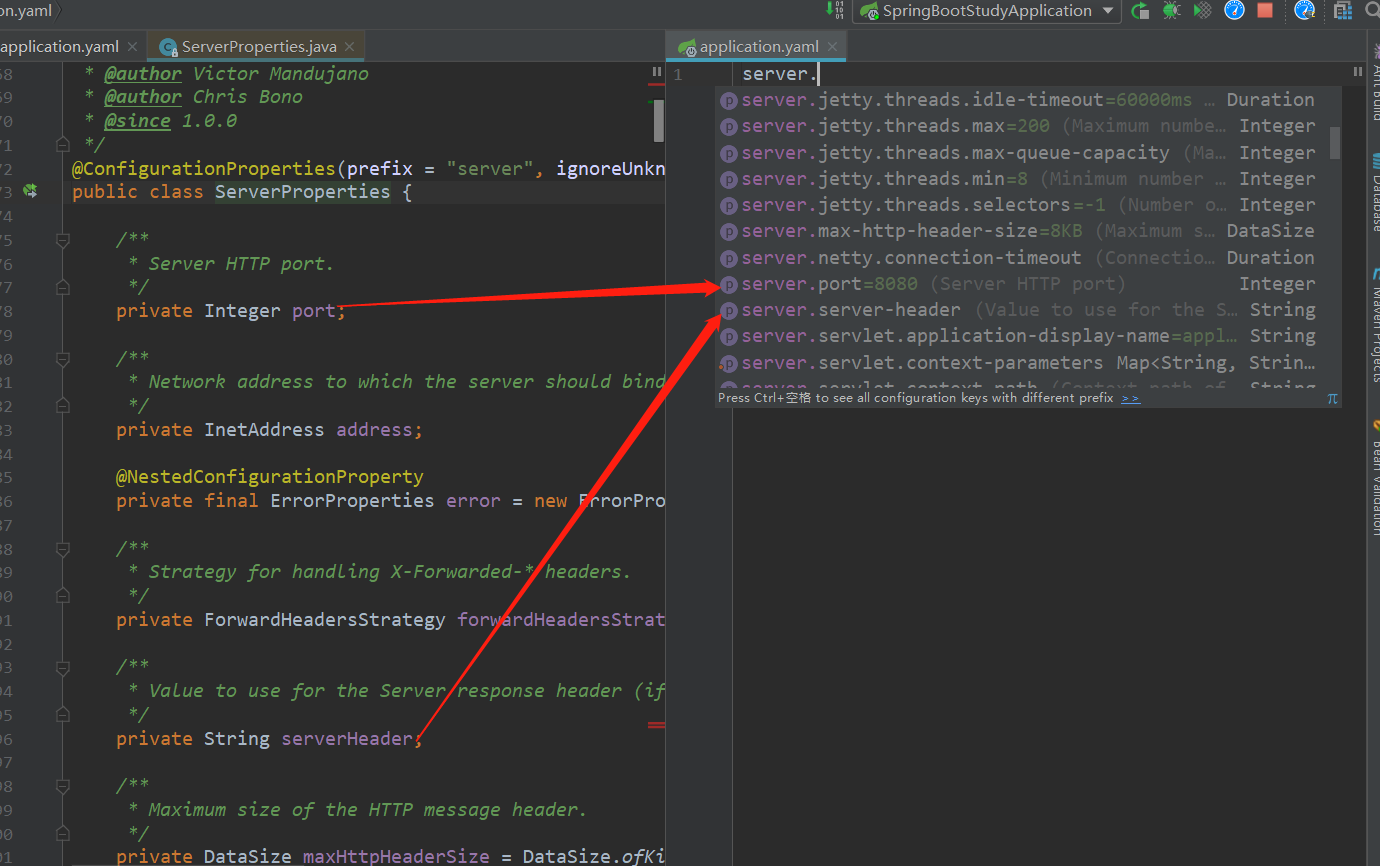Click the inspection pause indicator in yaml editor
The height and width of the screenshot is (866, 1380).
point(1358,72)
